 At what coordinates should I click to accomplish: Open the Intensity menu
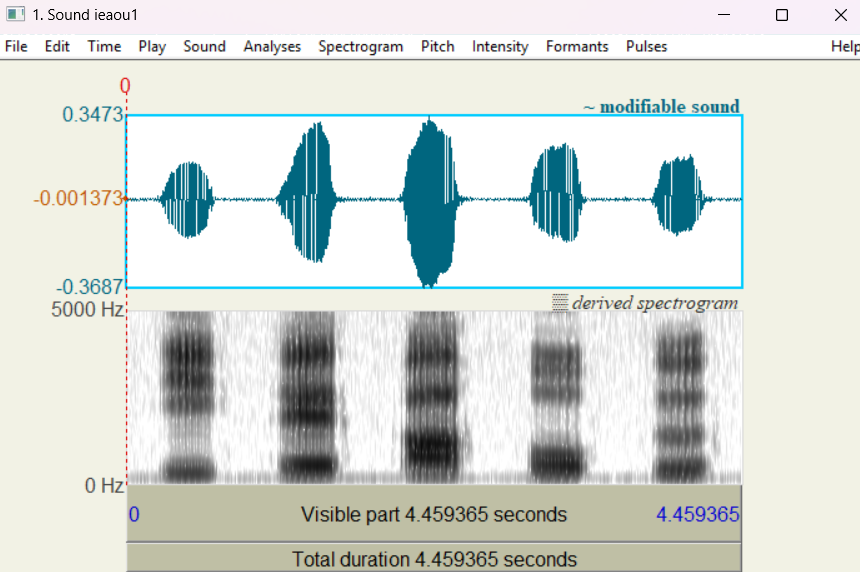(x=500, y=47)
